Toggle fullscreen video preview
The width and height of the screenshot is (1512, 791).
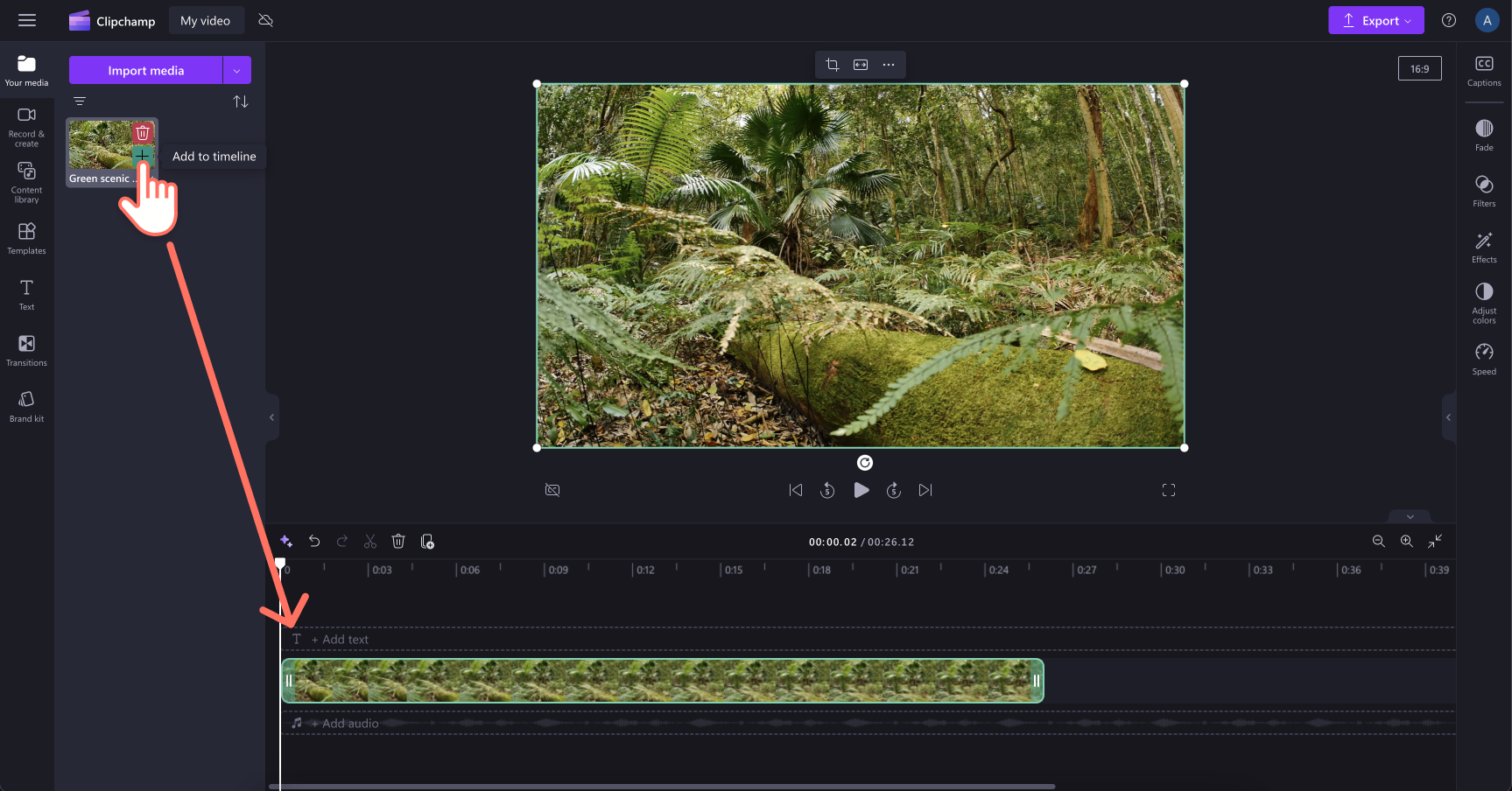[x=1169, y=490]
